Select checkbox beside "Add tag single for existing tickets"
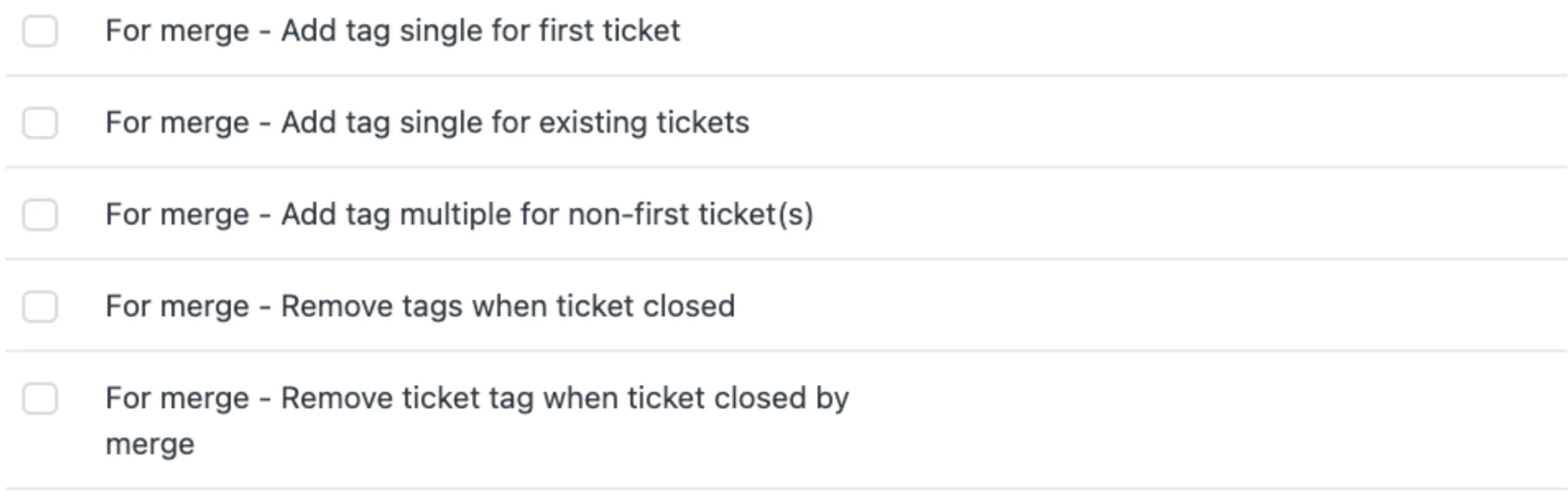The image size is (1568, 497). 39,123
